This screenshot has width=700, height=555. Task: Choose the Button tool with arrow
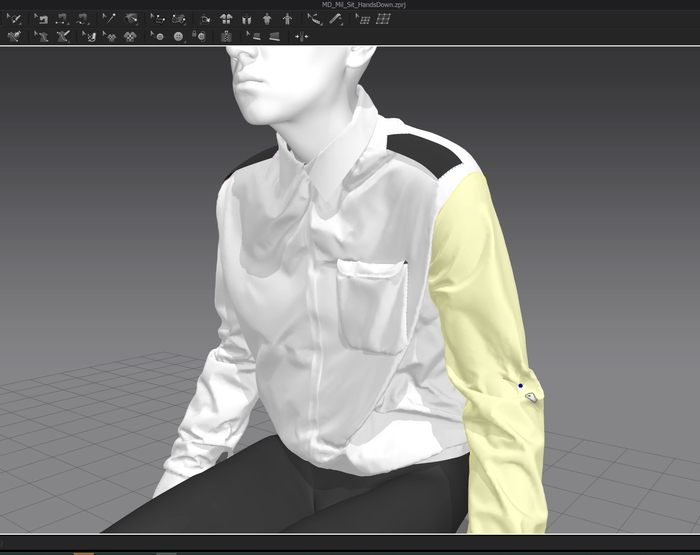[158, 36]
